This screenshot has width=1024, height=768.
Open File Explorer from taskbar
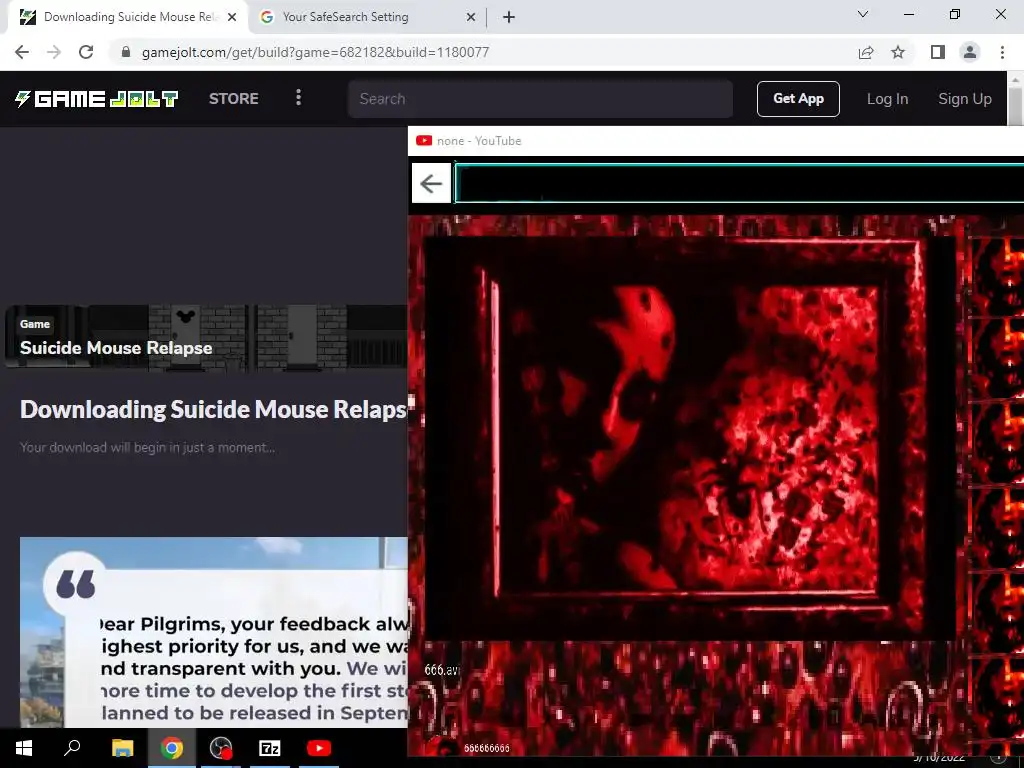pos(122,748)
